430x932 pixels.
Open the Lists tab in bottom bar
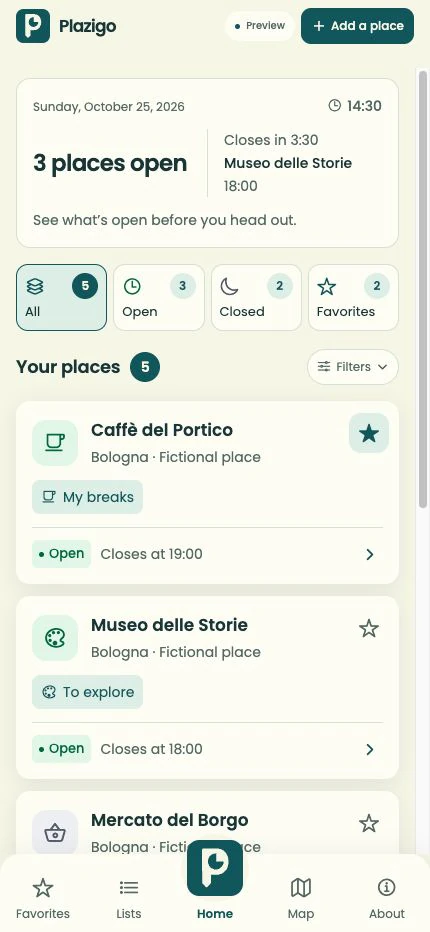pyautogui.click(x=129, y=898)
